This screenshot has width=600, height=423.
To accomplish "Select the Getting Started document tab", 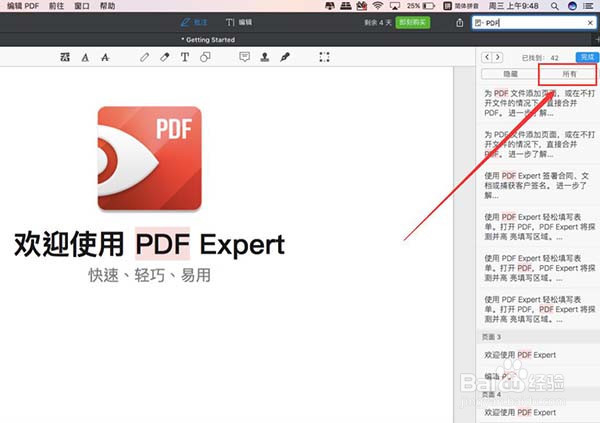I will 208,40.
